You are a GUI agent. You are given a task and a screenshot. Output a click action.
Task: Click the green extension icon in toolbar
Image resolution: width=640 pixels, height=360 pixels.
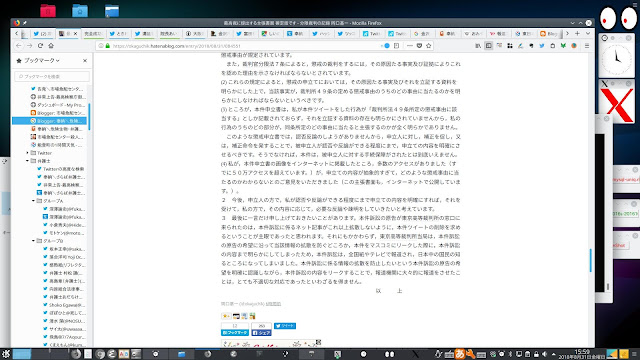[x=563, y=46]
